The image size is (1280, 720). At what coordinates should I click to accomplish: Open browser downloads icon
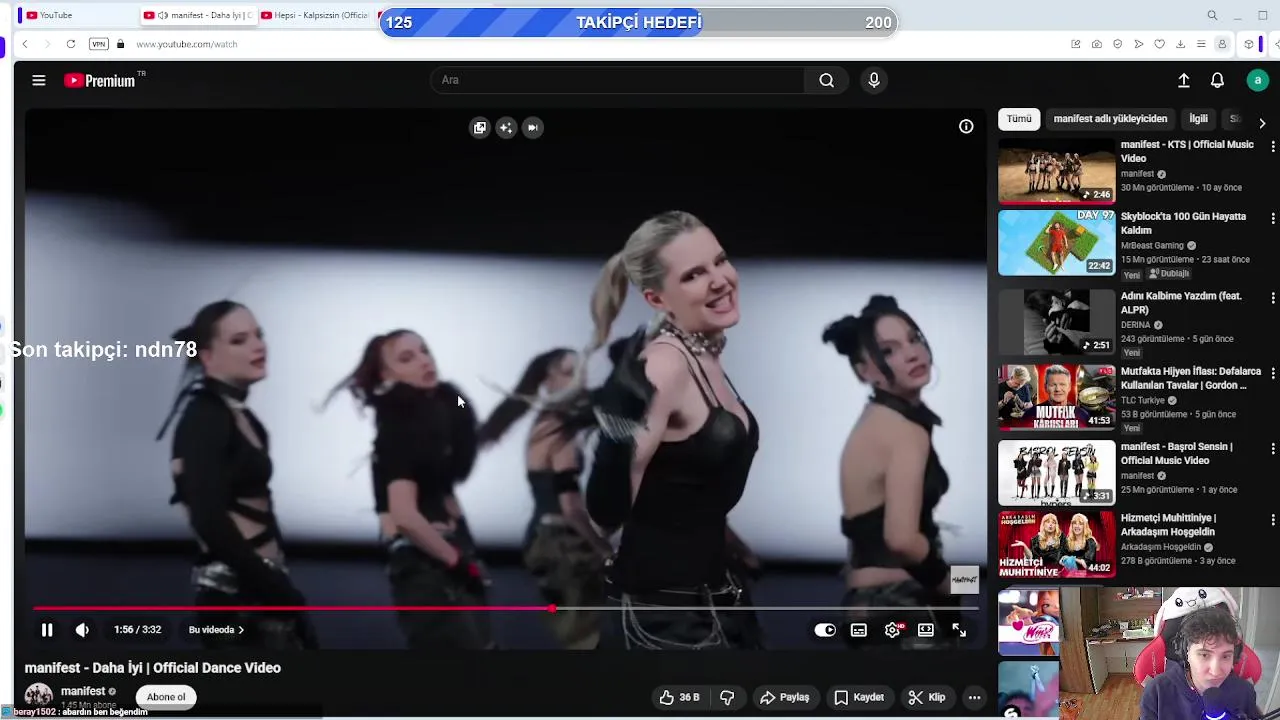(x=1180, y=44)
